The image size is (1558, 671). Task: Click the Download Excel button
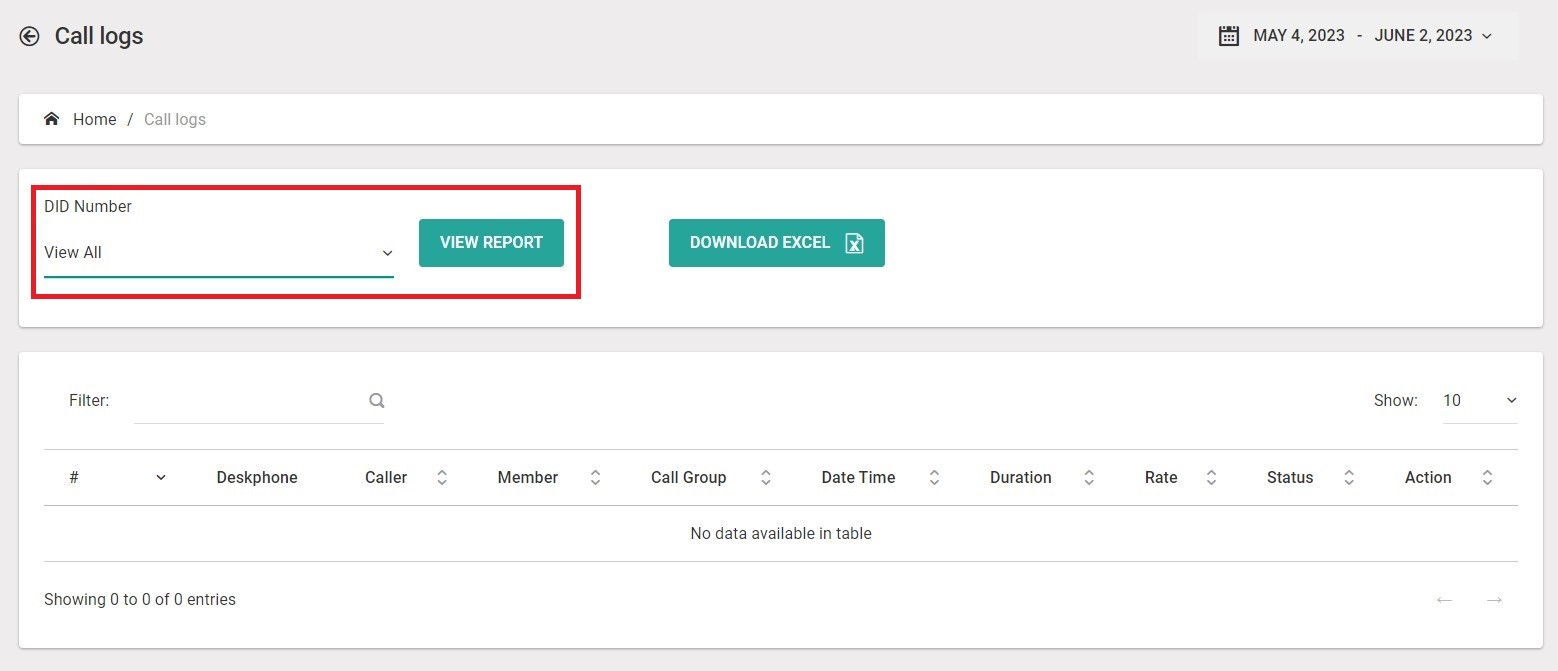tap(777, 243)
